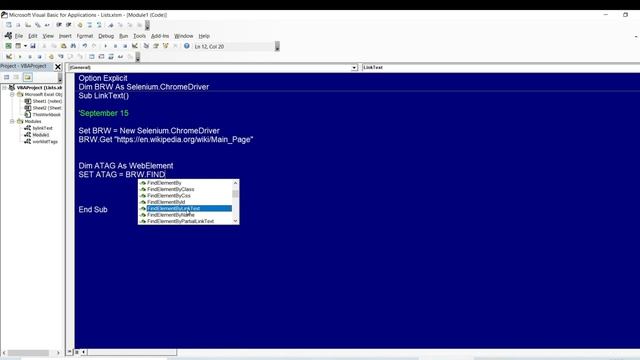Click Break in the Standard toolbar
Image resolution: width=640 pixels, height=360 pixels.
[115, 46]
